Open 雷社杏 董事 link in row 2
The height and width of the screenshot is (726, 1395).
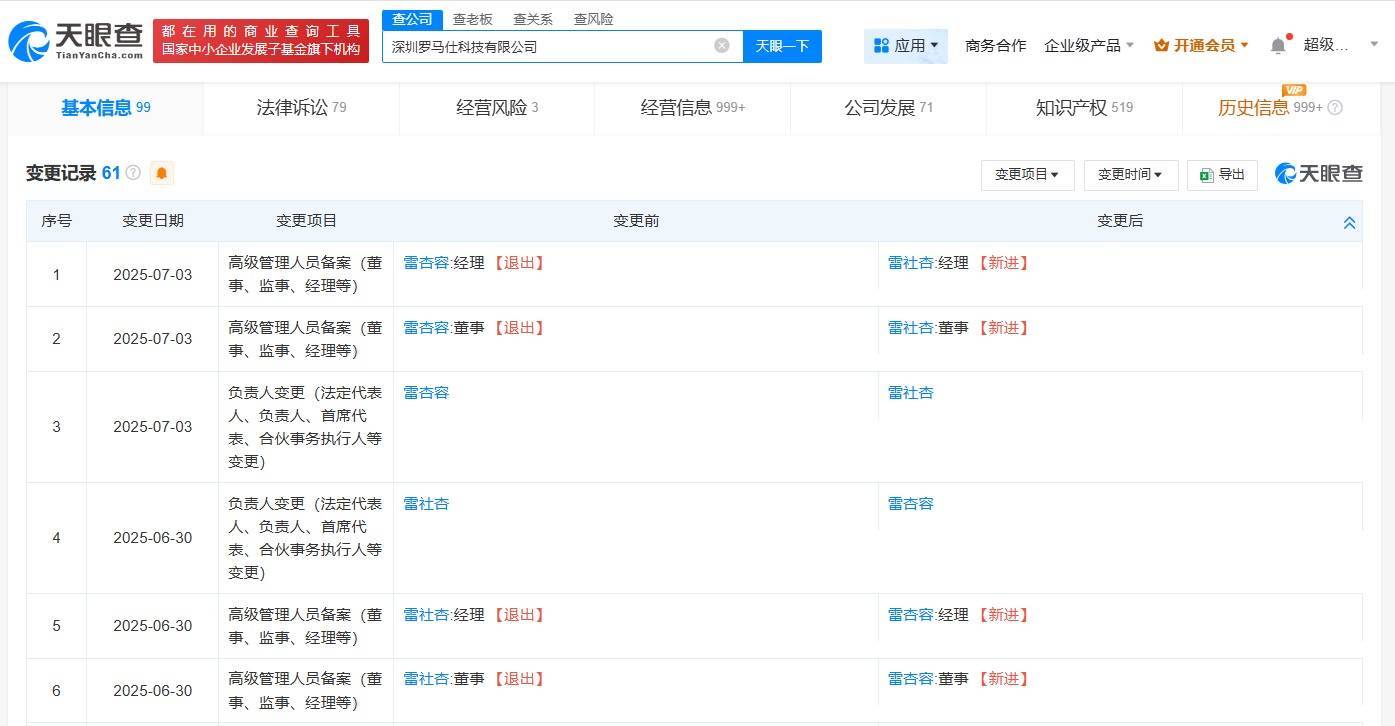click(x=911, y=328)
